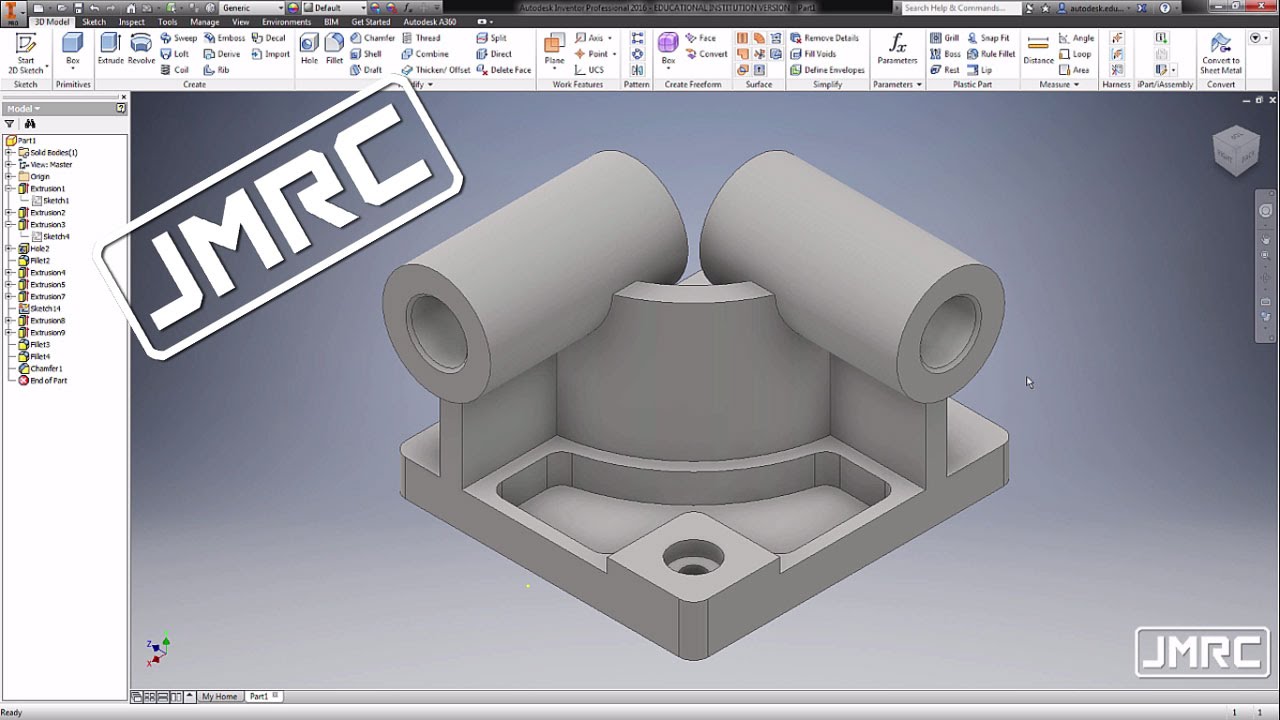Expand the Hole2 node

click(x=9, y=249)
